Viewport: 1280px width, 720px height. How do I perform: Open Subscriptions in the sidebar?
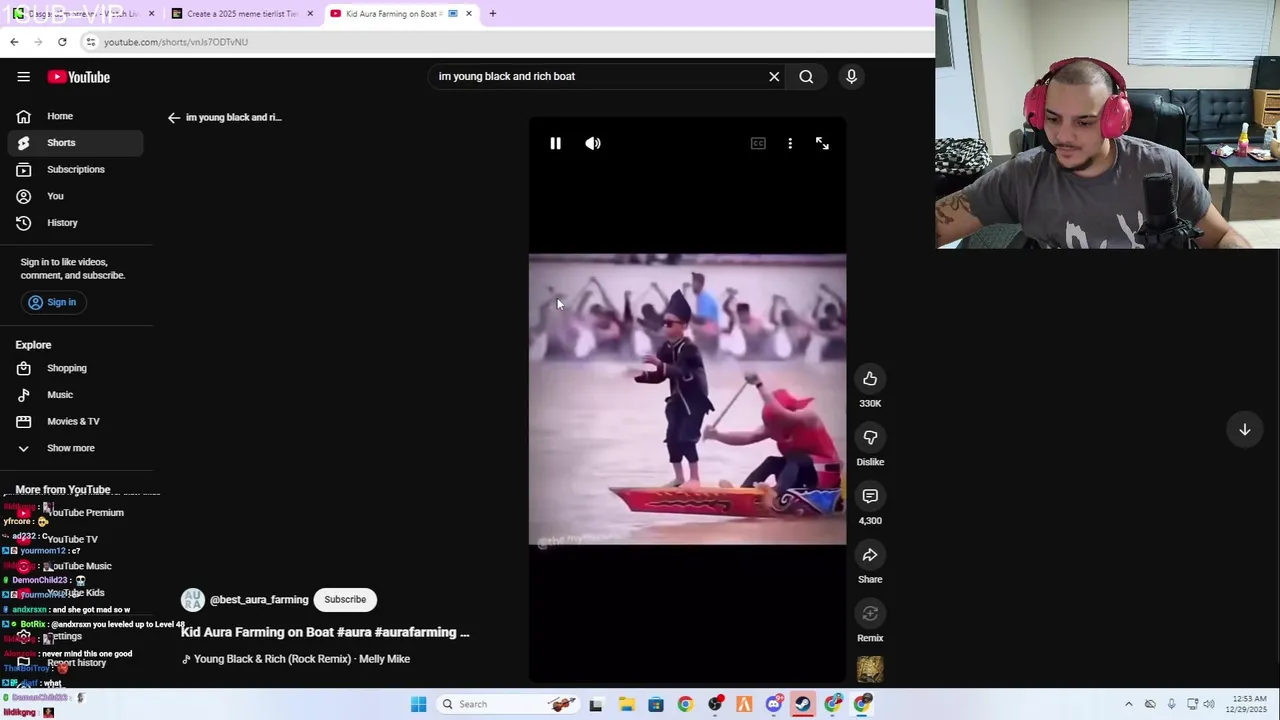75,169
